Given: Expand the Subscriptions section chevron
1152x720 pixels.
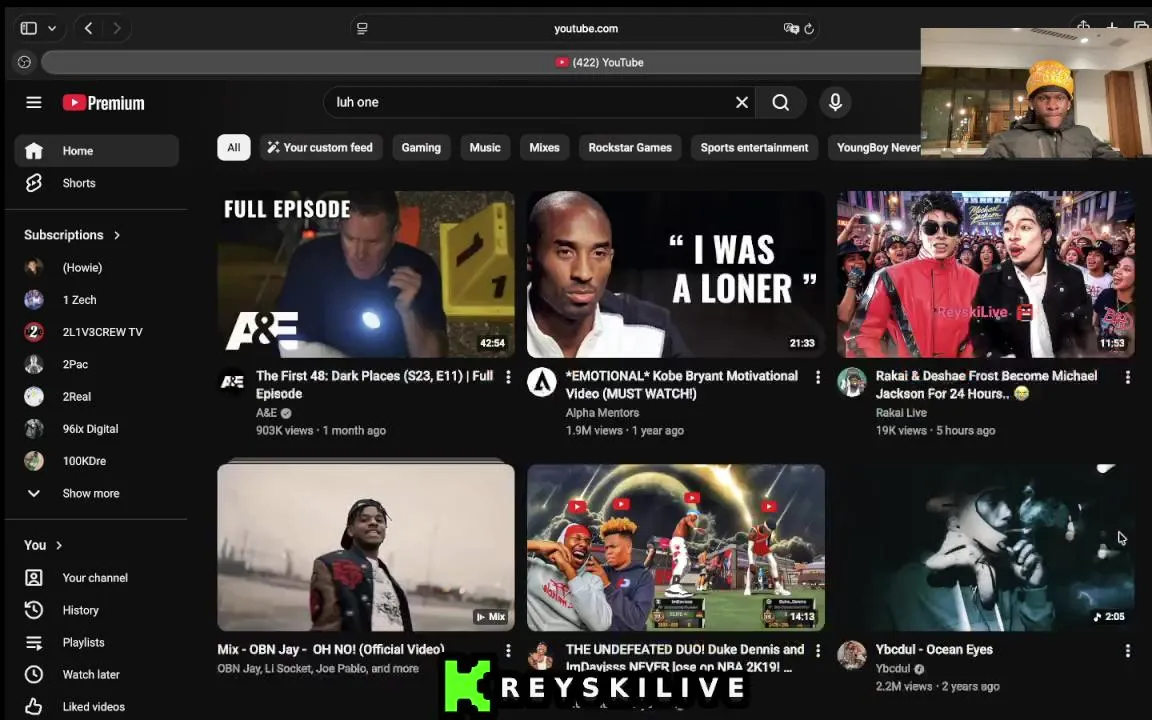Looking at the screenshot, I should [117, 235].
